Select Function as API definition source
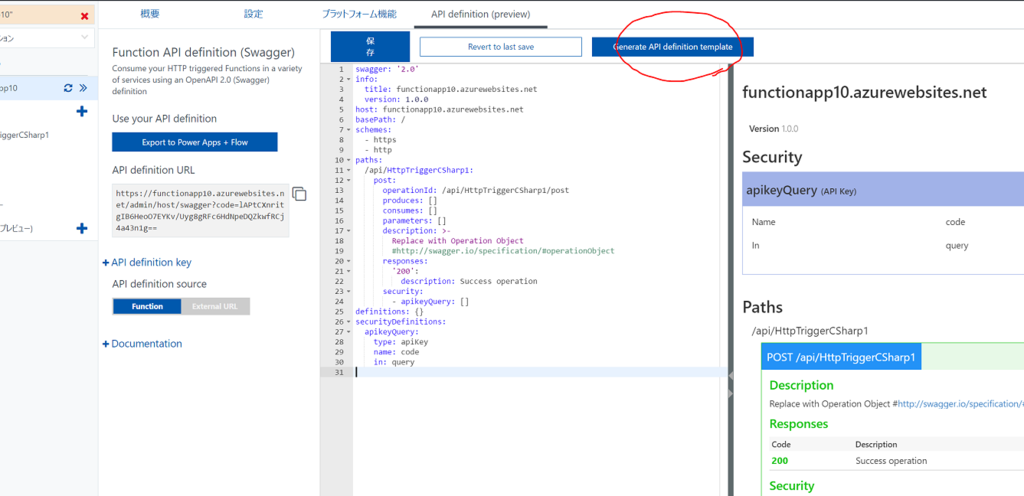This screenshot has height=496, width=1024. [x=147, y=306]
